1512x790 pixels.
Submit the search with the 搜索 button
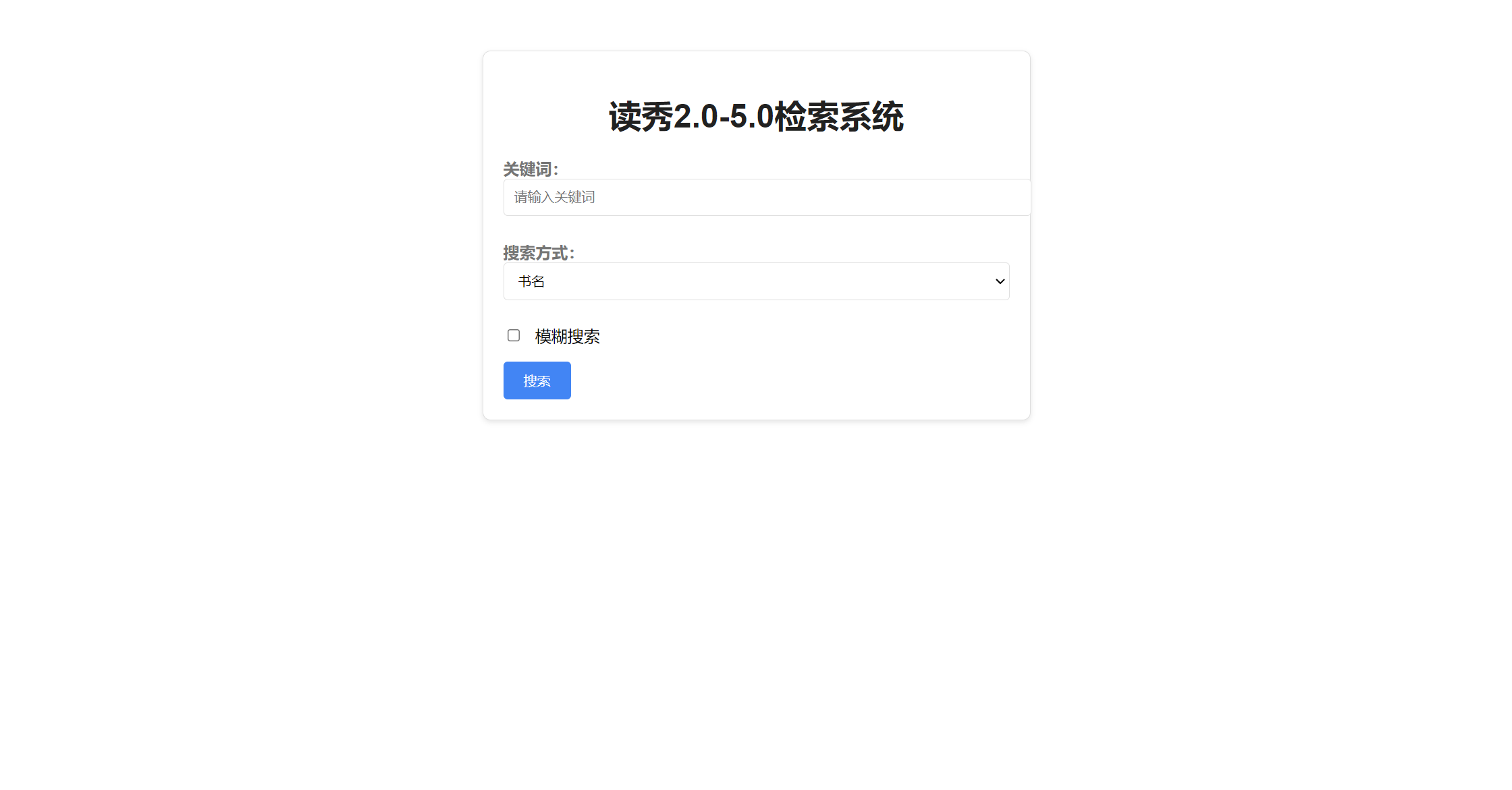click(537, 380)
